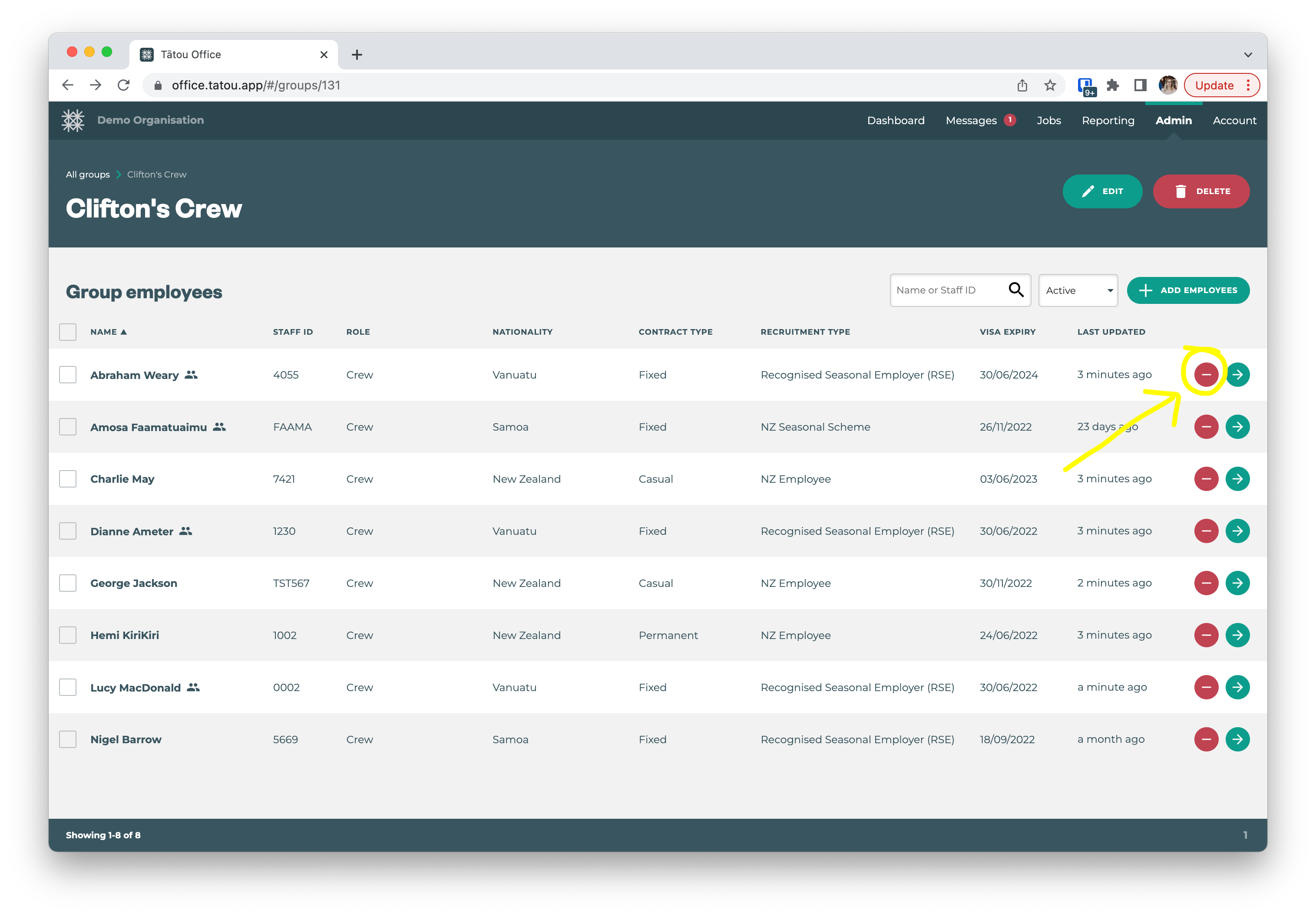Click the bookmark star in address bar
1316x916 pixels.
1049,86
